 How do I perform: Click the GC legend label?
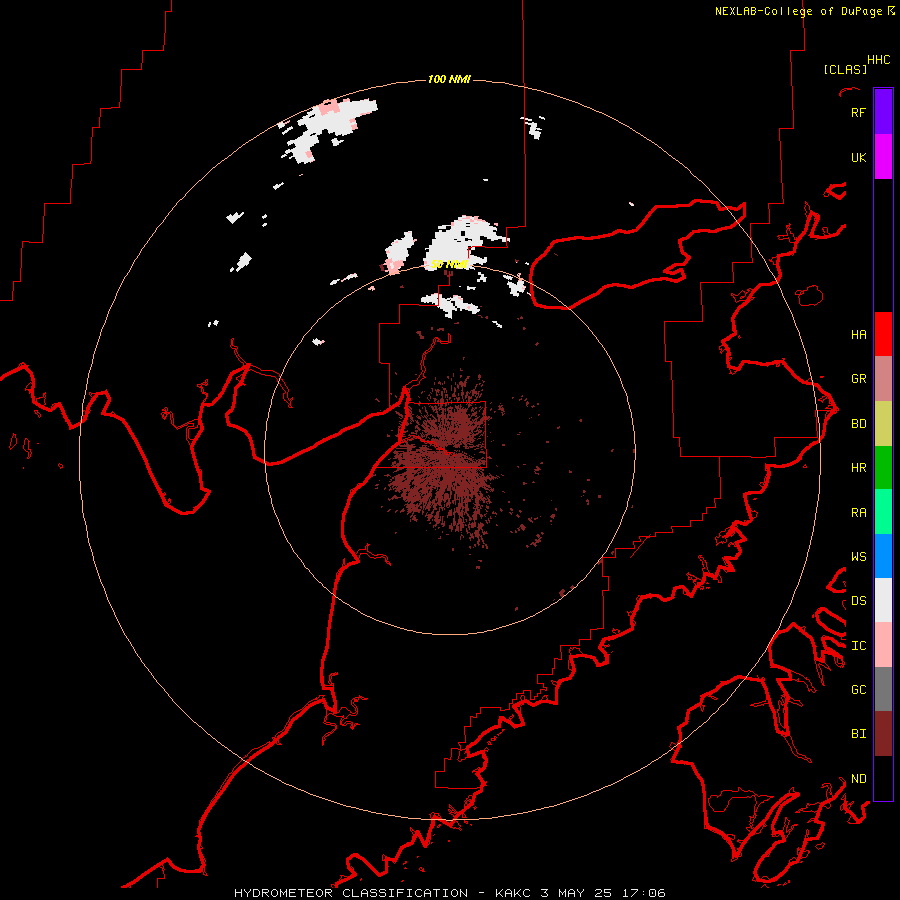point(858,690)
